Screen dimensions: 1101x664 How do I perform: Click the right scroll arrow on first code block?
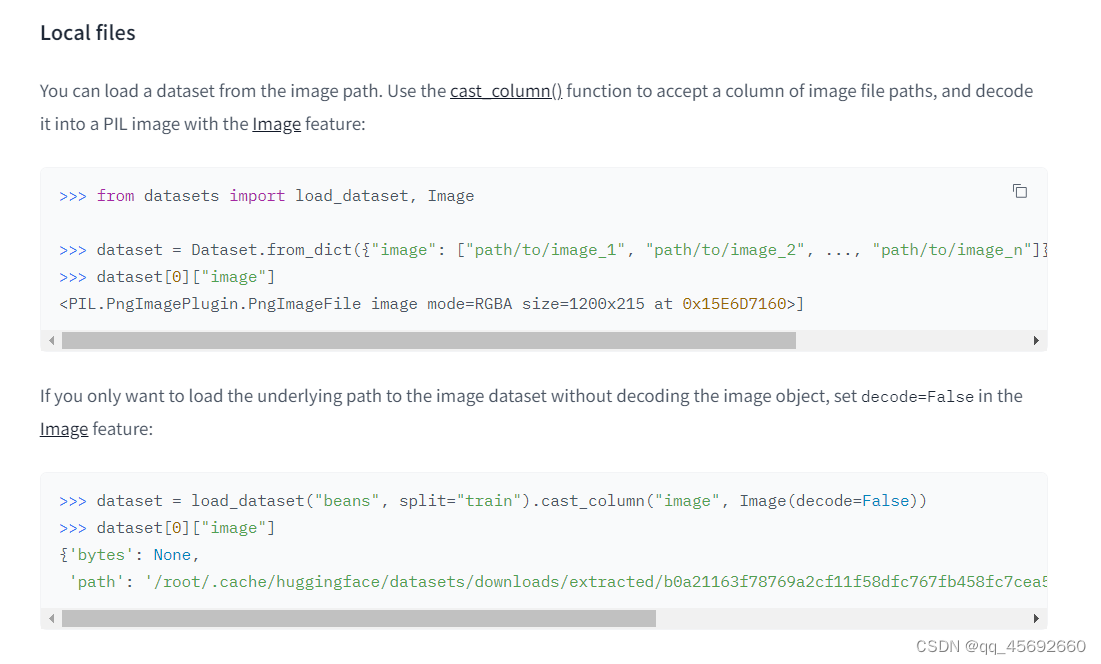(x=1036, y=340)
